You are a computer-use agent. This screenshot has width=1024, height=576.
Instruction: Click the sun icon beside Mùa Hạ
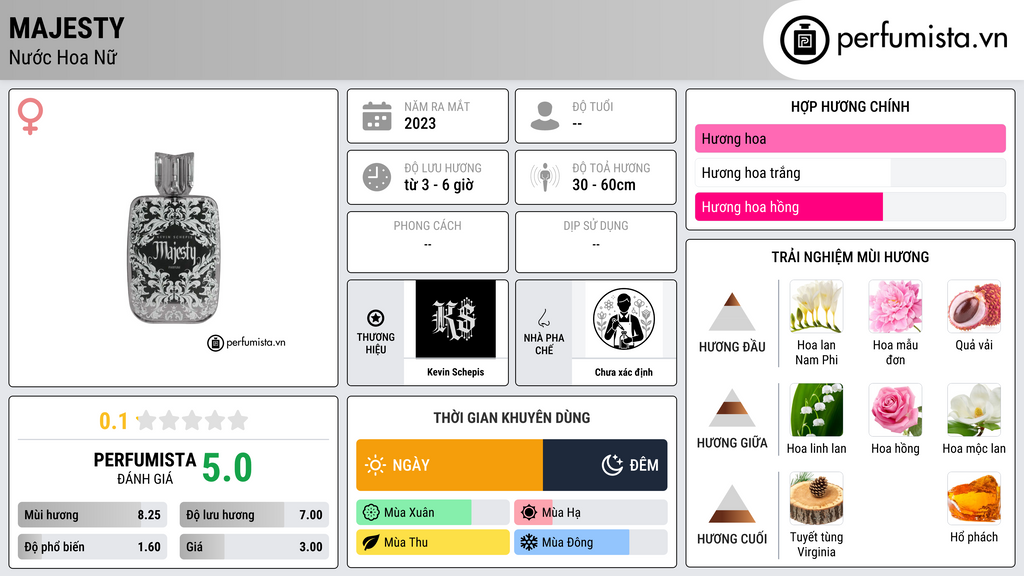[x=529, y=513]
